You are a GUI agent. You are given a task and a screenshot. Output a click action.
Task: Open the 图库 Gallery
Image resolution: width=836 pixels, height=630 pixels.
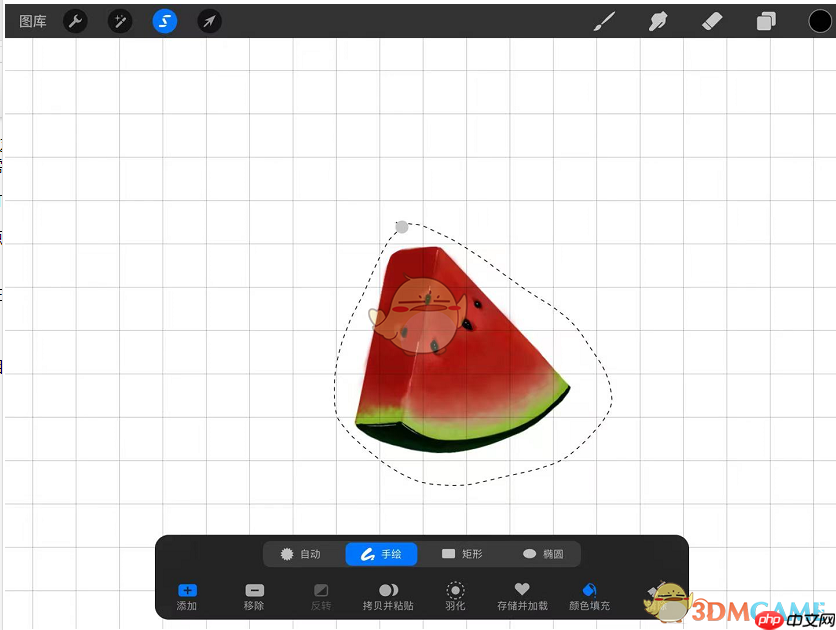(30, 21)
